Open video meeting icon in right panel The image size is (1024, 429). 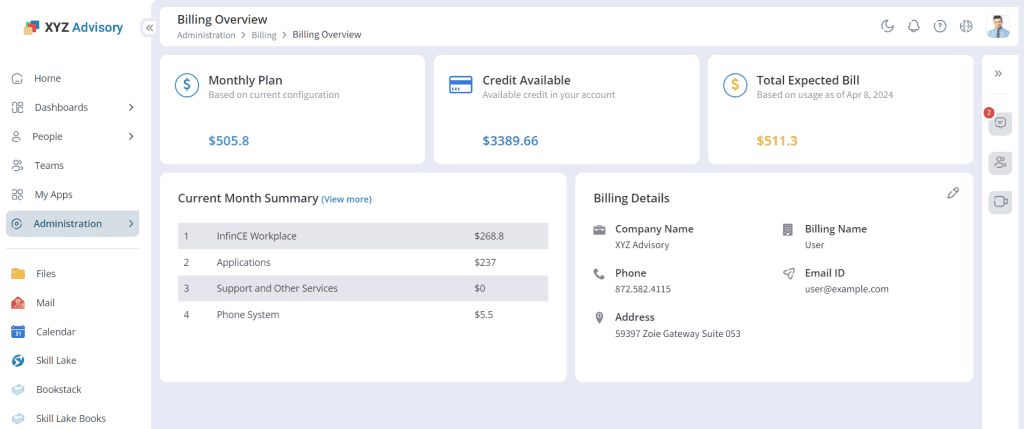click(1000, 201)
